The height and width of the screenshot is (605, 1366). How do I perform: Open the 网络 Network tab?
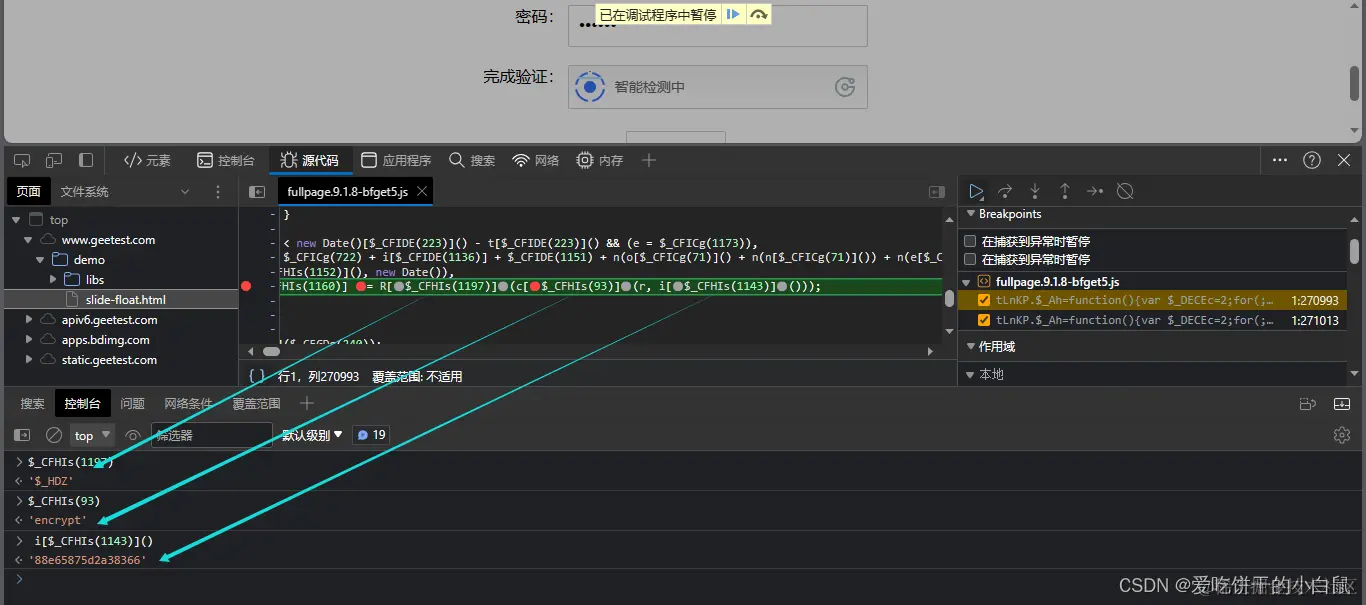point(536,160)
